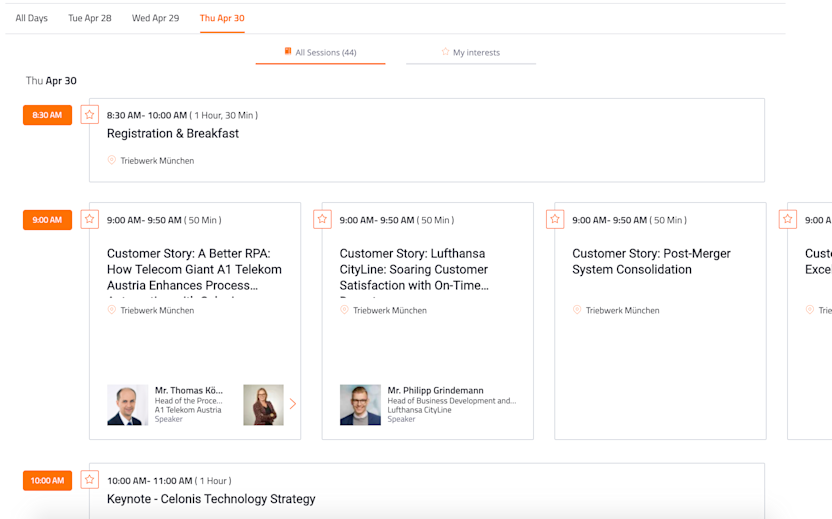The height and width of the screenshot is (519, 832).
Task: Click Mr. Philipp Grindemann's photo
Action: [360, 405]
